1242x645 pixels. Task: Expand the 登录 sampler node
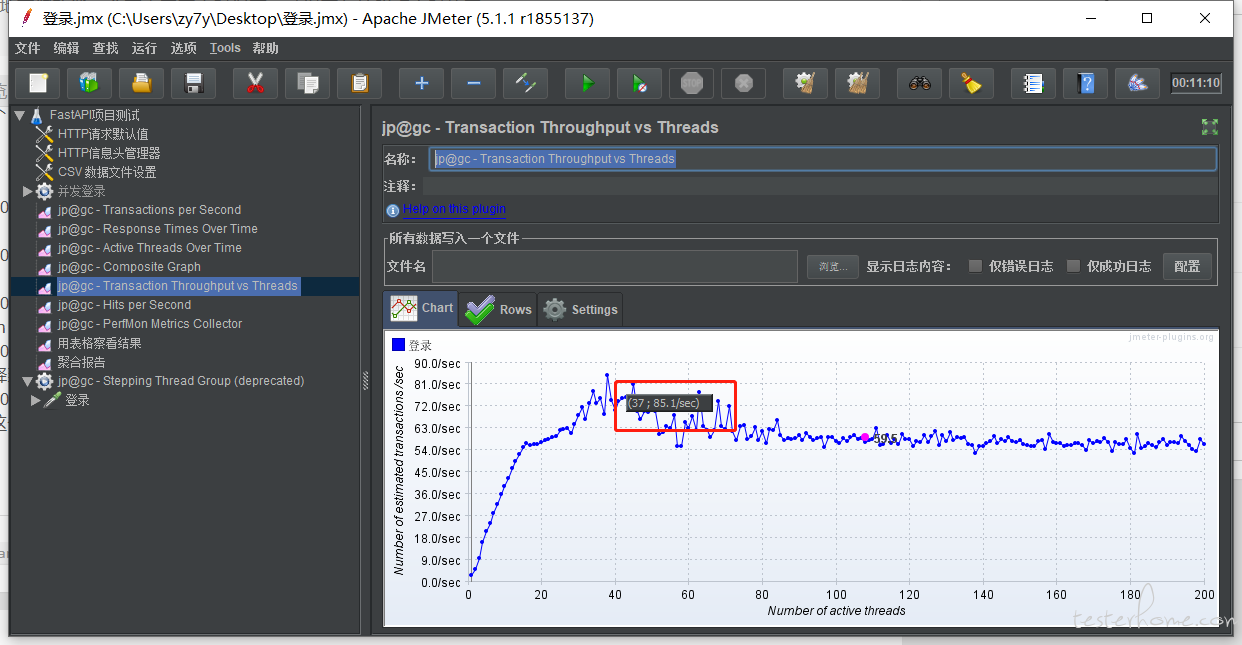(x=36, y=400)
